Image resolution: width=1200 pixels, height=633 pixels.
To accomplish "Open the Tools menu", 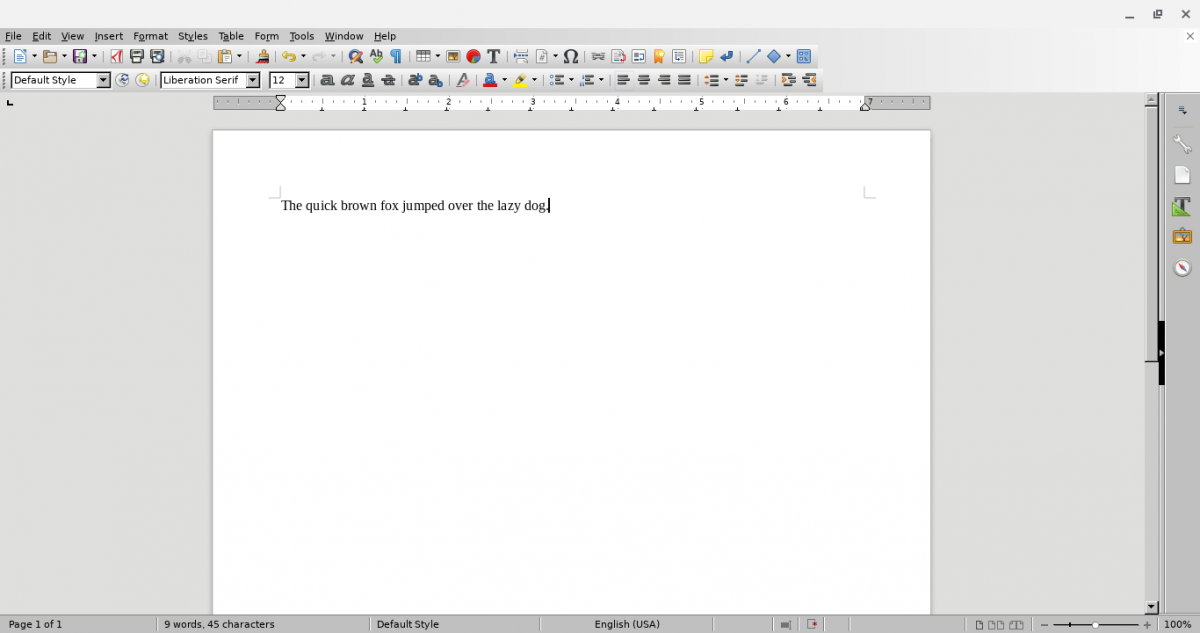I will pos(302,36).
